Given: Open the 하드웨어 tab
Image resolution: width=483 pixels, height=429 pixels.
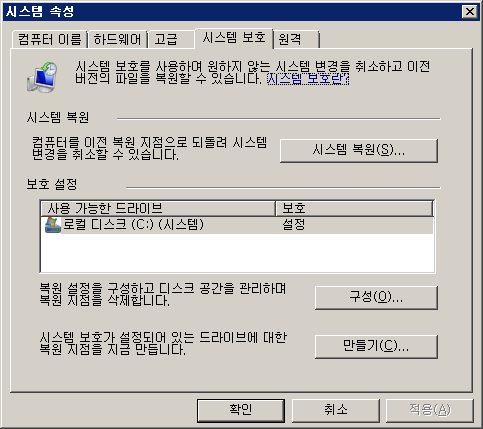Looking at the screenshot, I should point(117,40).
